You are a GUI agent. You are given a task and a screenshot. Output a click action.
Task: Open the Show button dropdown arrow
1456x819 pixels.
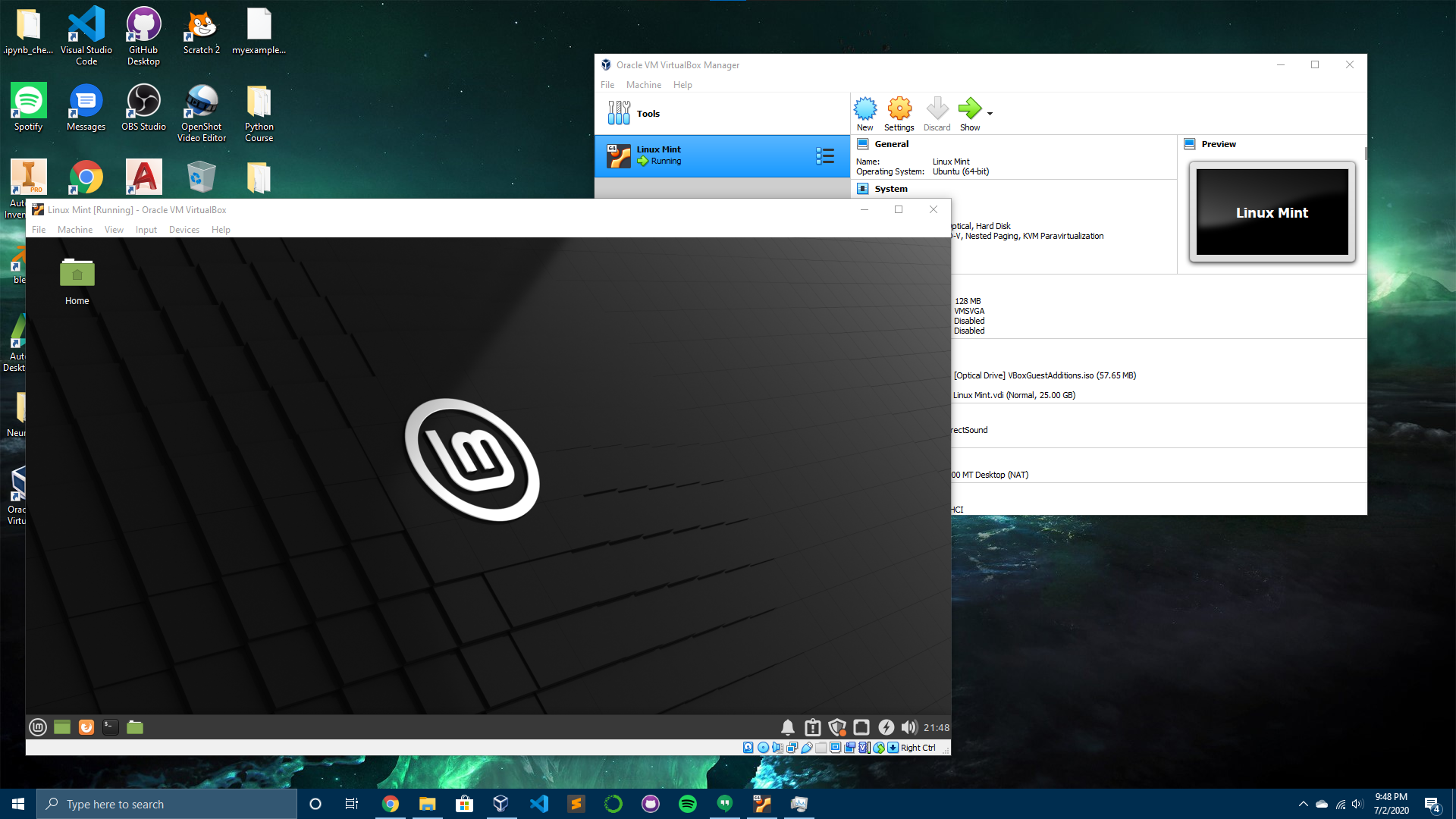[990, 114]
